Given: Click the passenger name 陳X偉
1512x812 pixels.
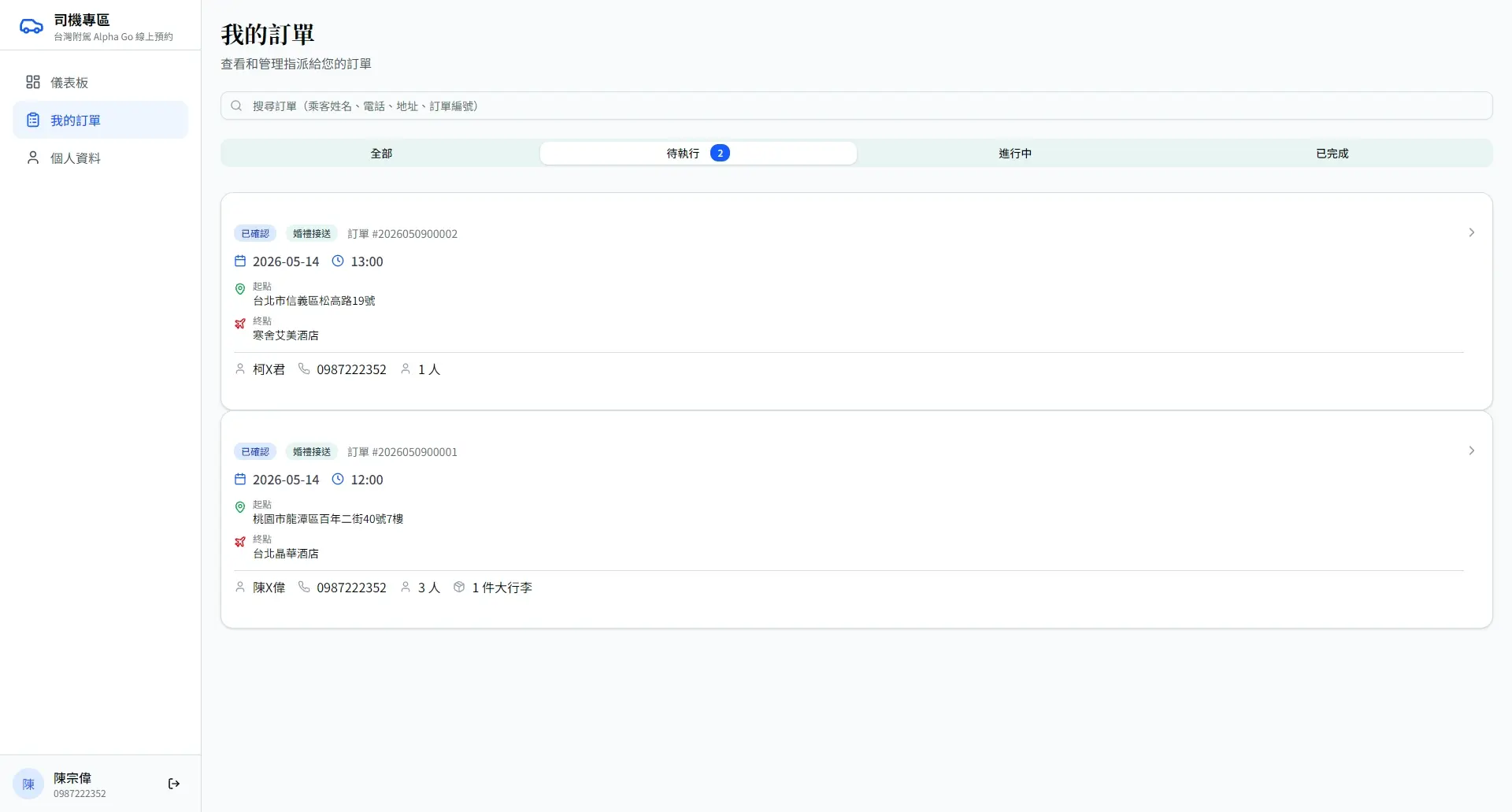Looking at the screenshot, I should [269, 588].
